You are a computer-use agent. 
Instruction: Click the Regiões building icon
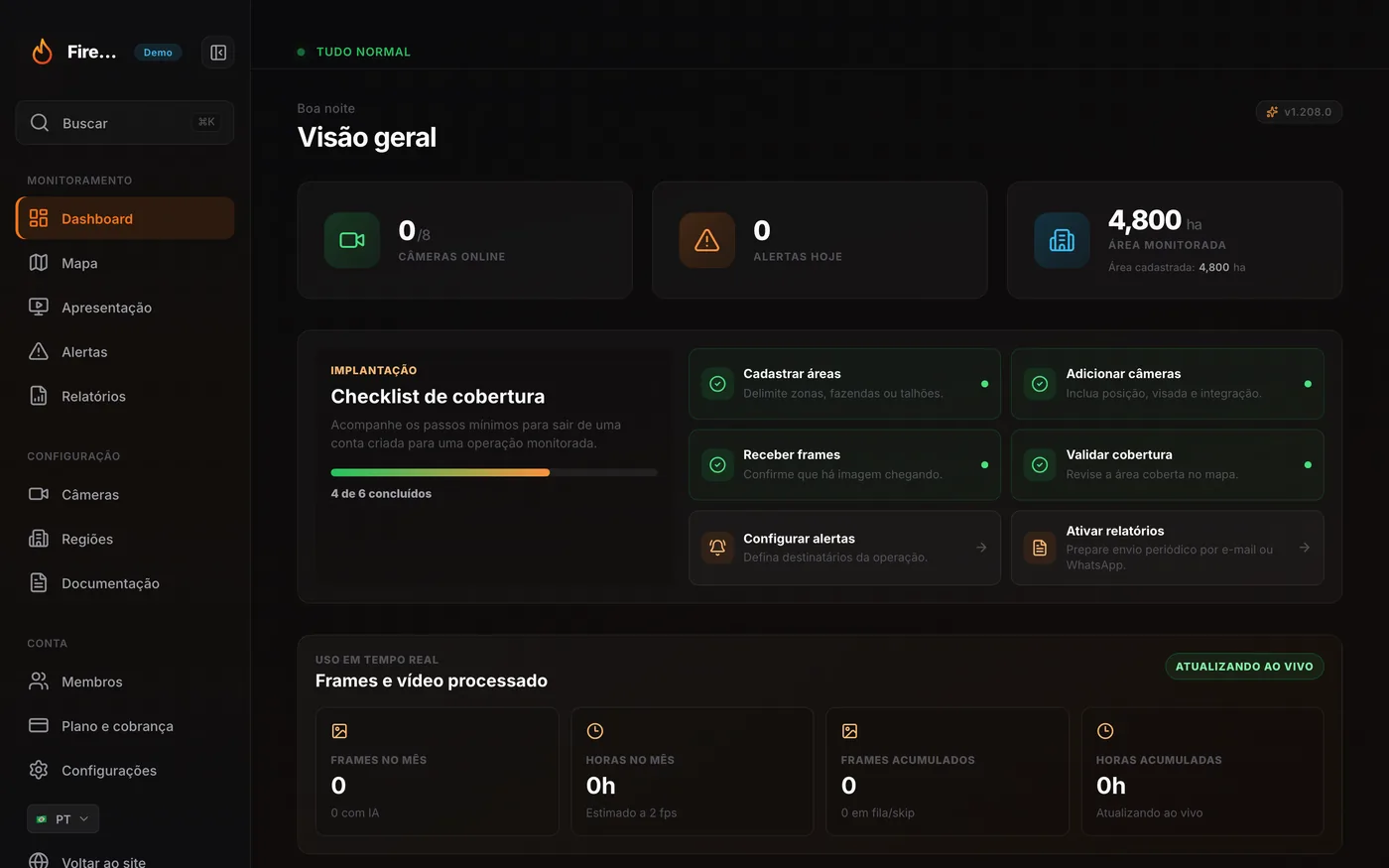coord(39,539)
